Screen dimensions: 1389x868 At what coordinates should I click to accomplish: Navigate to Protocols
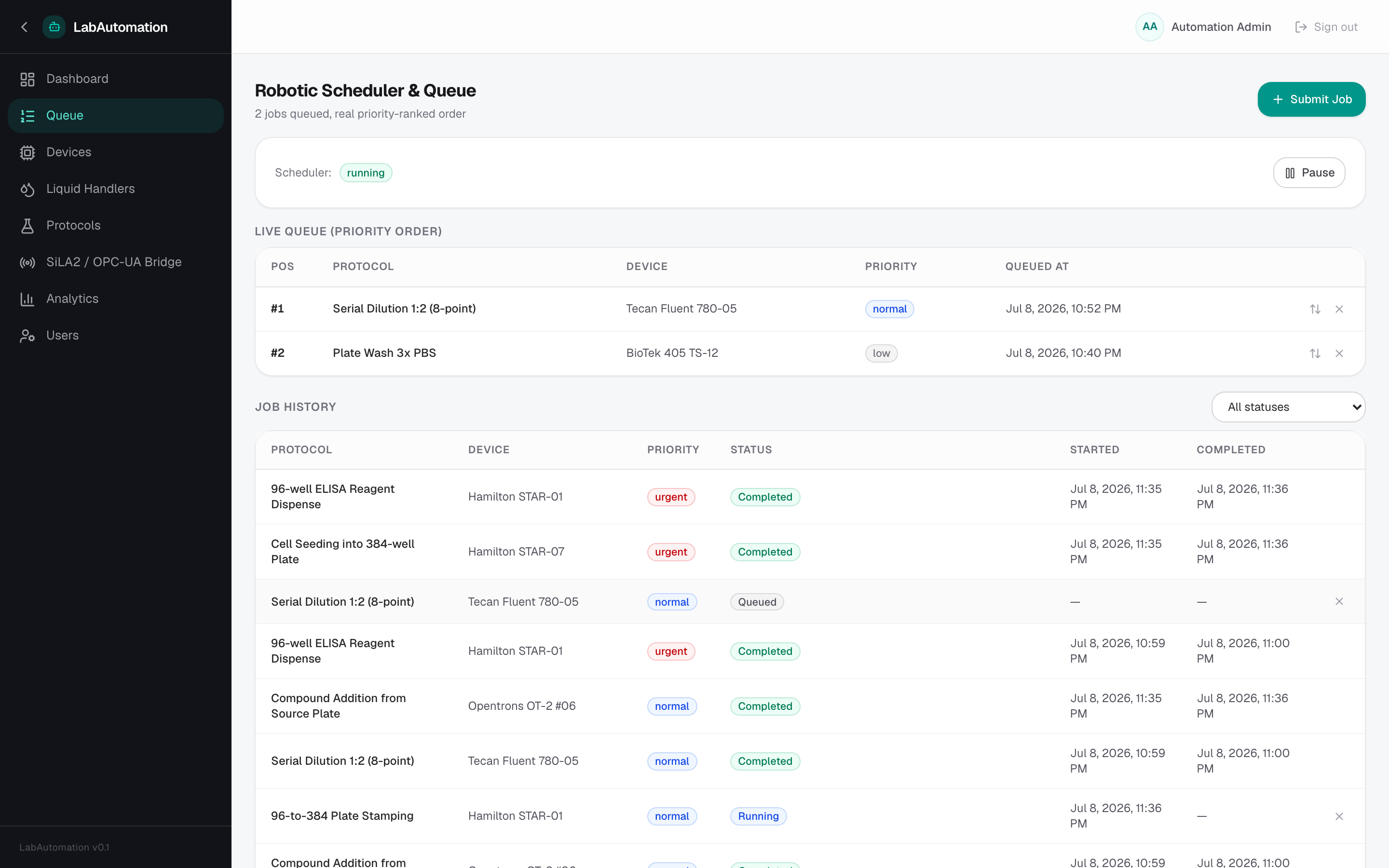click(115, 226)
